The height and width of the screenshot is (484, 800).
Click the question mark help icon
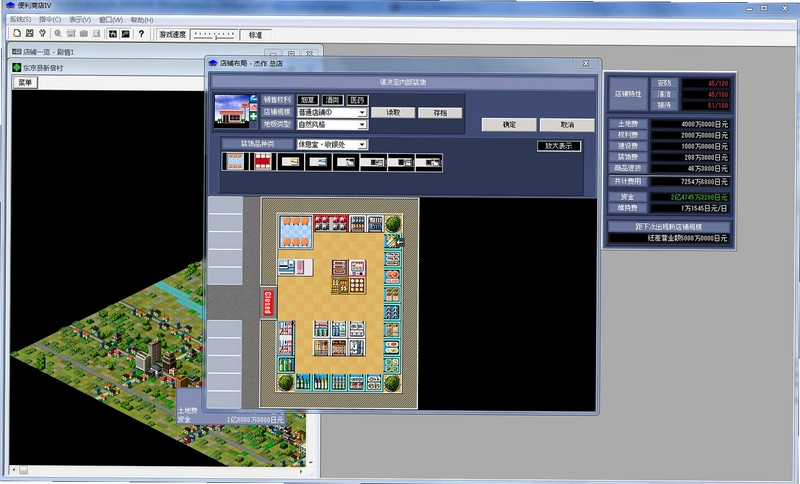(x=141, y=34)
